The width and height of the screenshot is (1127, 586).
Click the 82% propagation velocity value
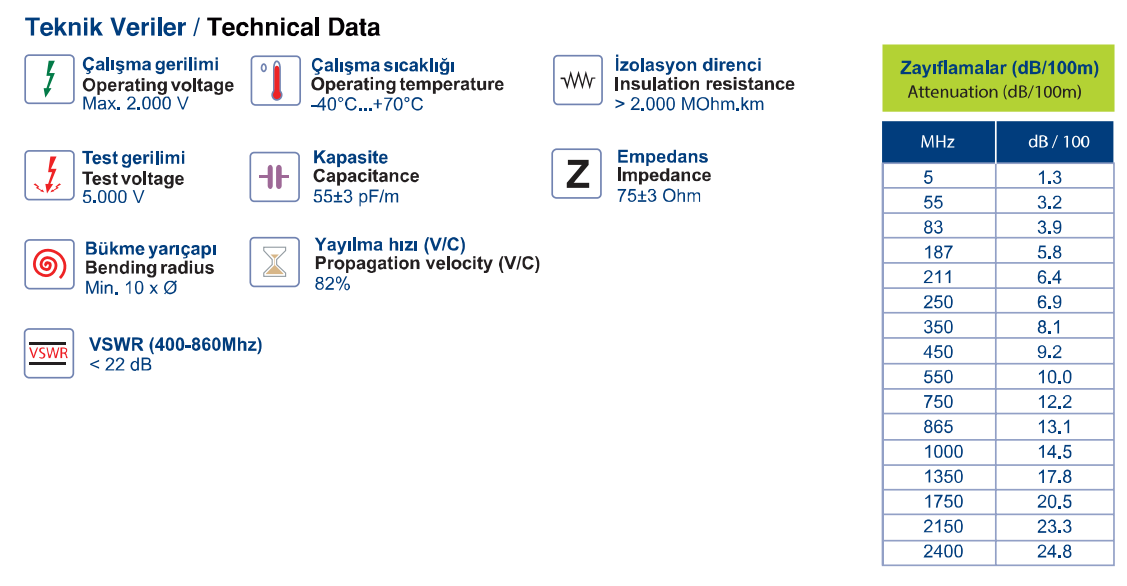pyautogui.click(x=332, y=284)
